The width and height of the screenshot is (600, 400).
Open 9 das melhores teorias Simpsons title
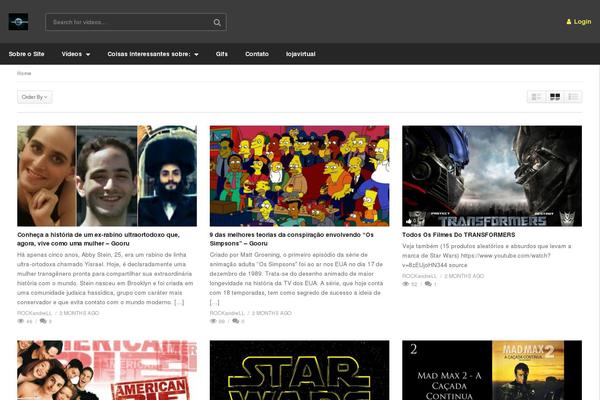click(292, 239)
